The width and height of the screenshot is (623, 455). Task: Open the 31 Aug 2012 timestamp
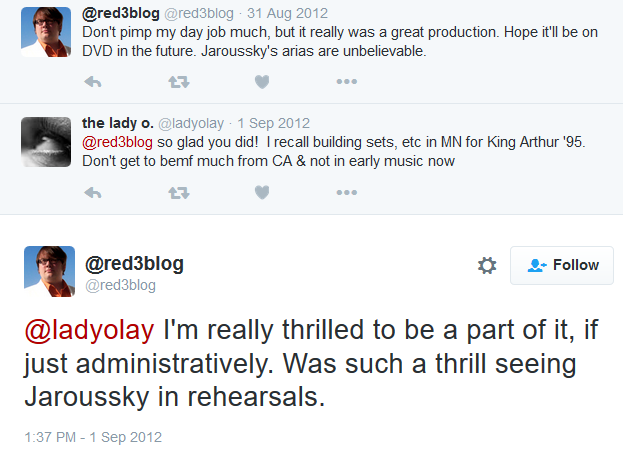tap(287, 13)
